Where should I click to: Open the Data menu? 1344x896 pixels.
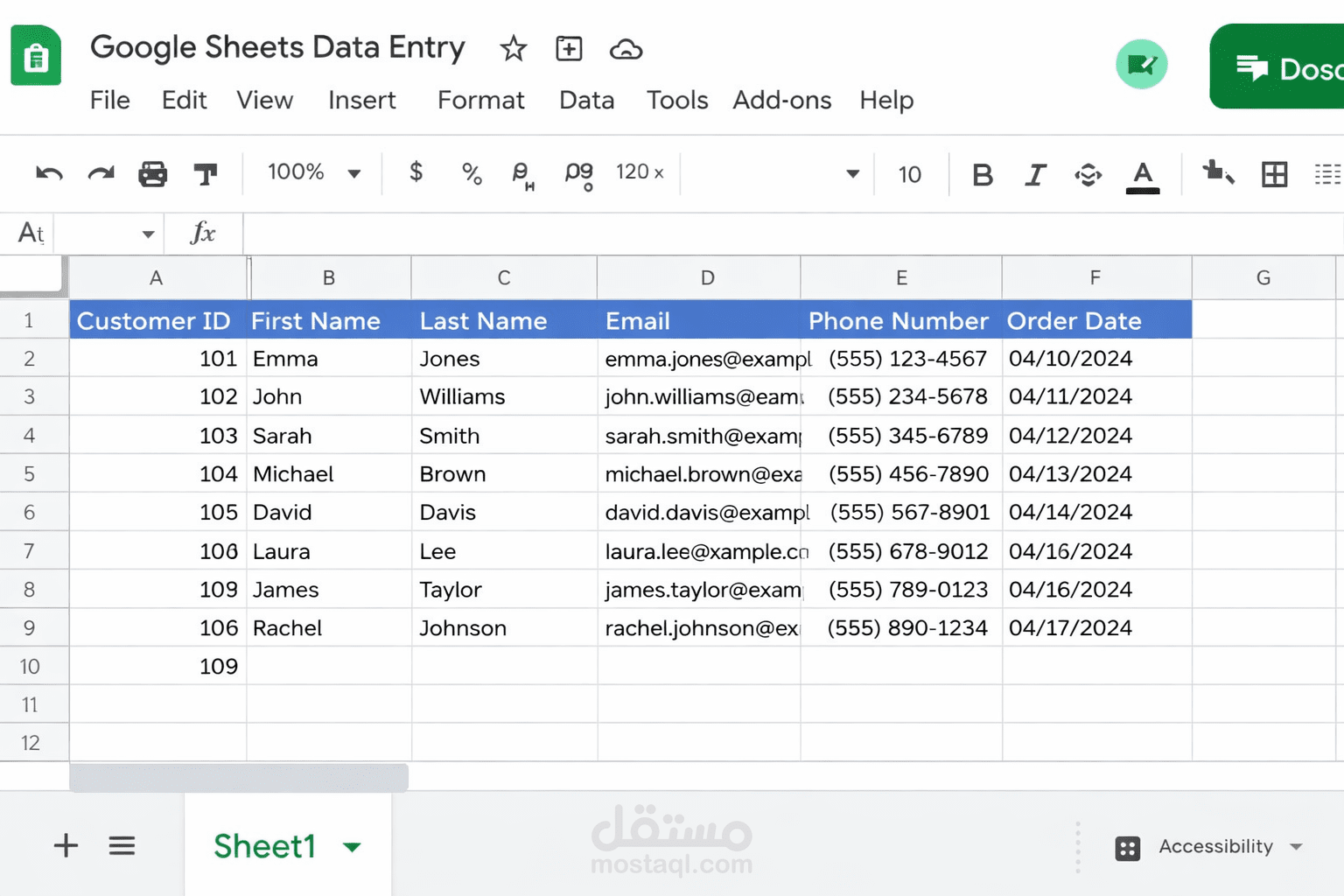point(587,101)
